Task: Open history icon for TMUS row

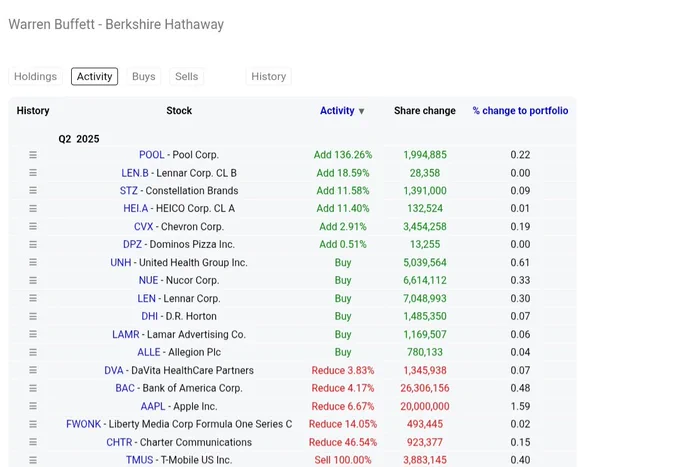Action: pos(33,460)
